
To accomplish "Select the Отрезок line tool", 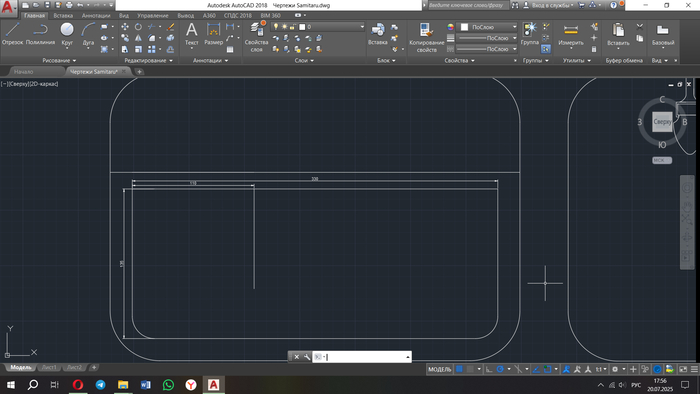I will tap(12, 33).
